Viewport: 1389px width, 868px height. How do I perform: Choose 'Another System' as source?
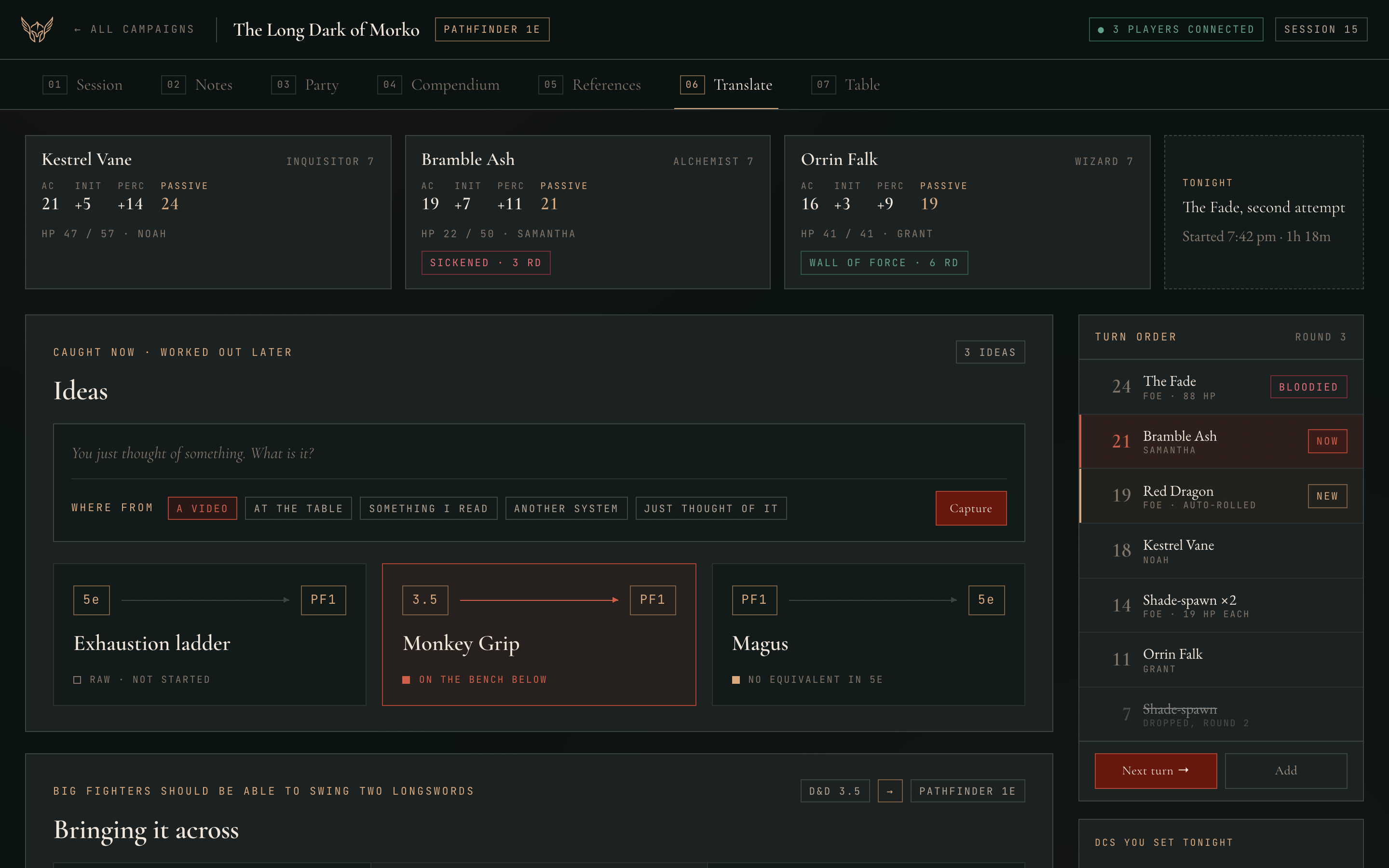point(566,509)
